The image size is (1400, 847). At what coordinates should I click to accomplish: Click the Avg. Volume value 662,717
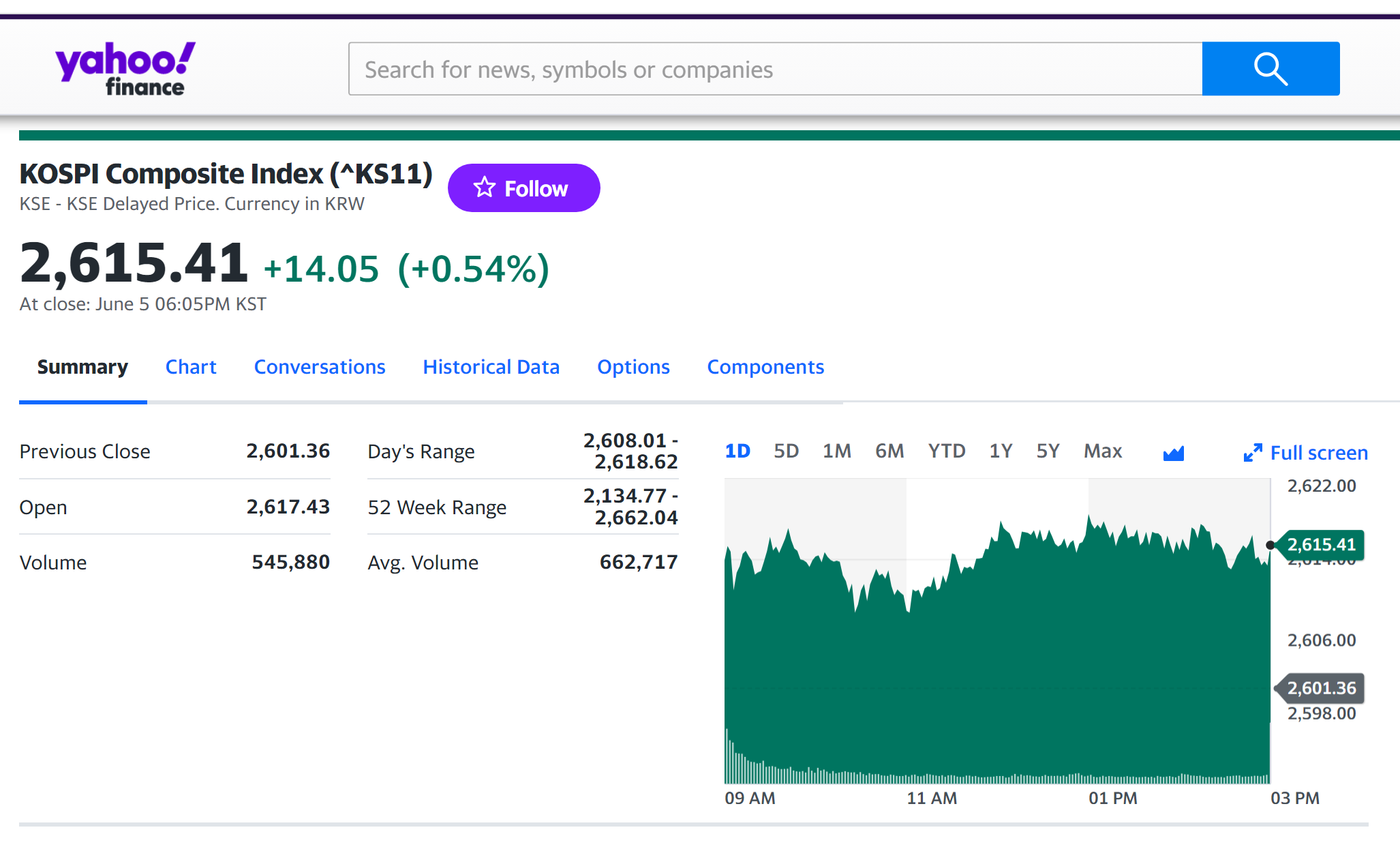point(639,562)
